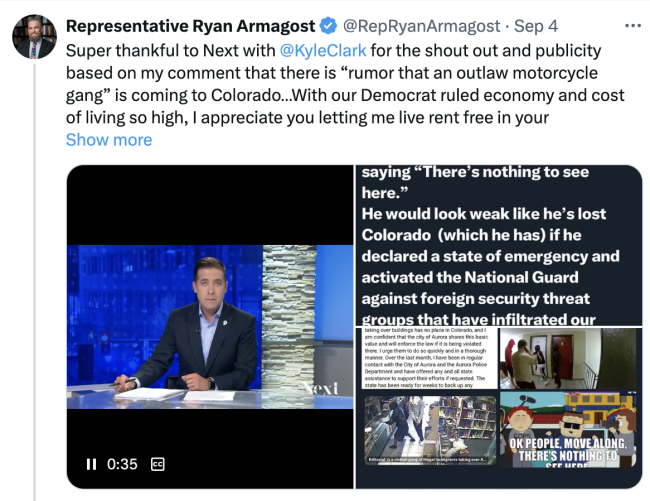This screenshot has height=501, width=650.
Task: Open the hallway security camera image
Action: coord(568,358)
